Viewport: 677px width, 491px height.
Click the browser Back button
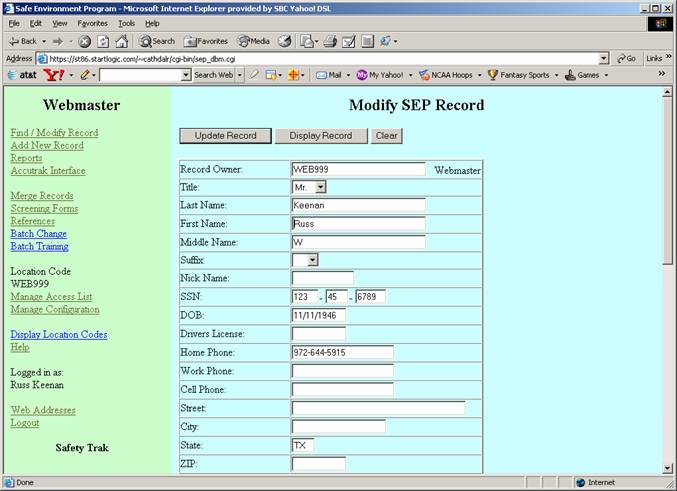(x=22, y=41)
